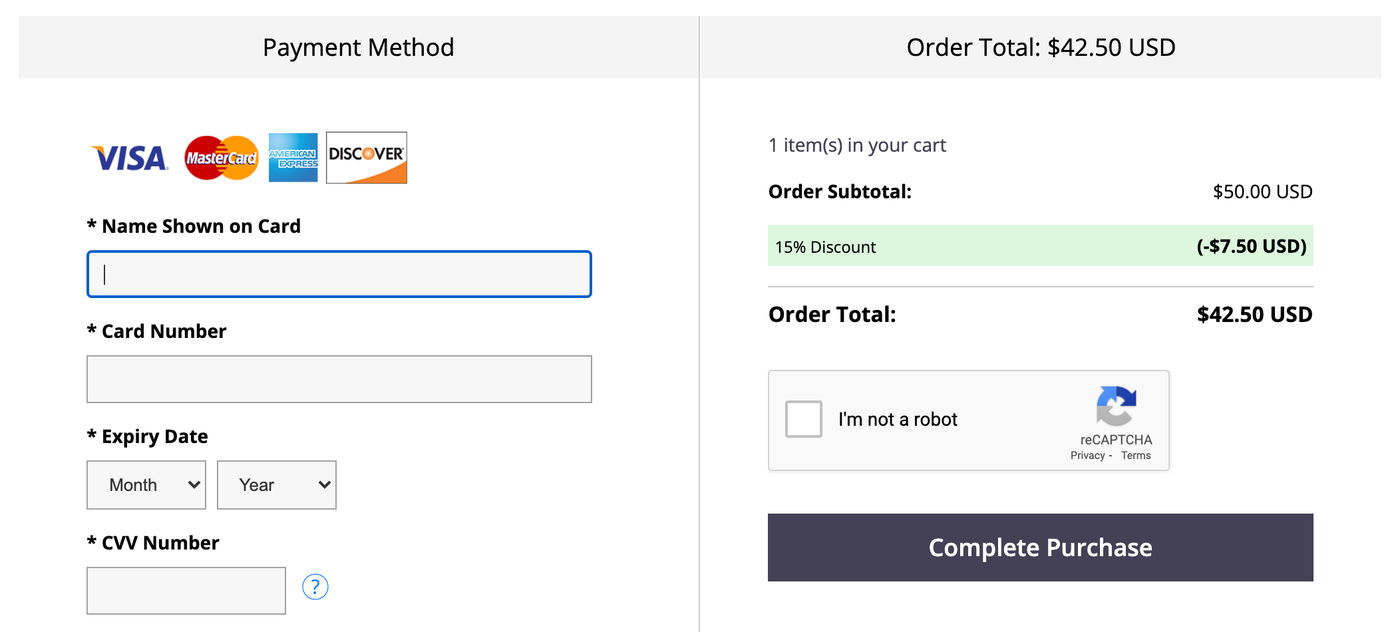Screen dimensions: 1400x632
Task: Open the CVV help question mark
Action: tap(315, 586)
